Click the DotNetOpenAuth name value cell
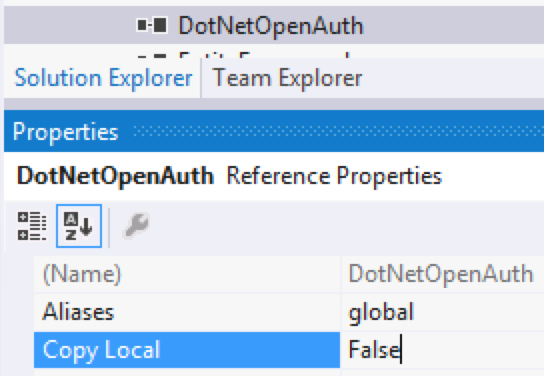This screenshot has height=376, width=544. [x=443, y=274]
